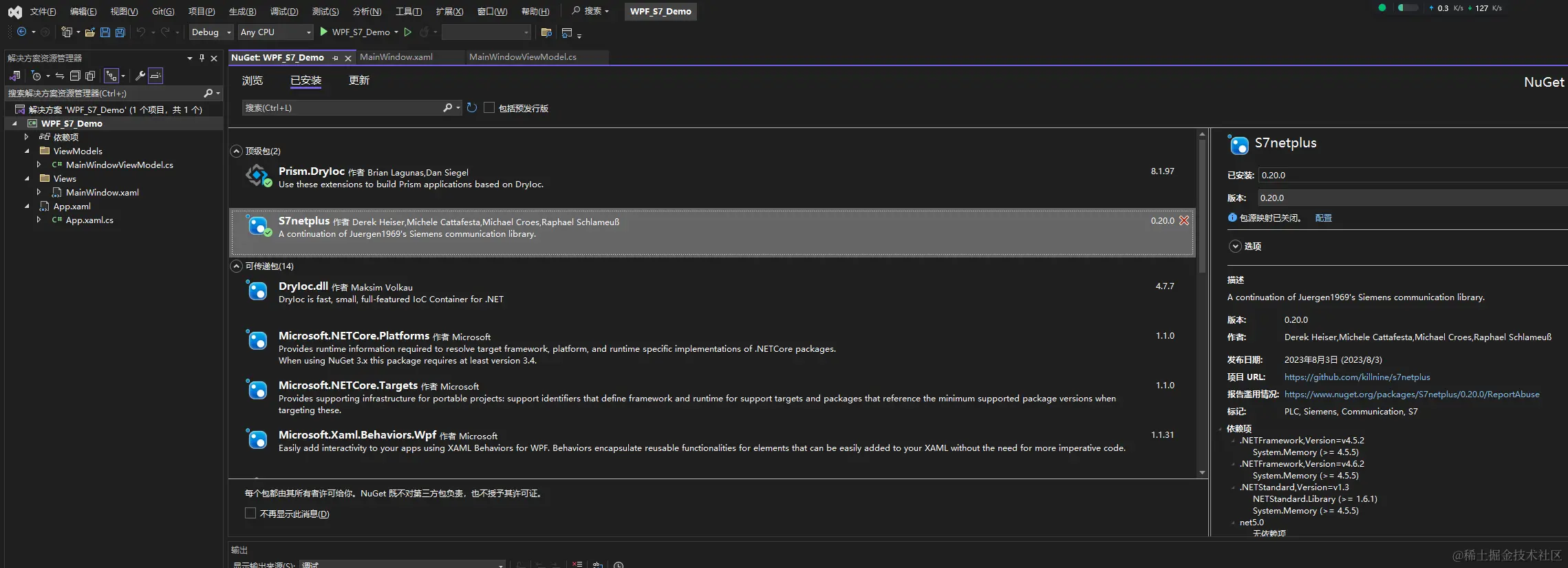Click Sync with Active Document arrows icon
1568x568 pixels.
tap(60, 76)
